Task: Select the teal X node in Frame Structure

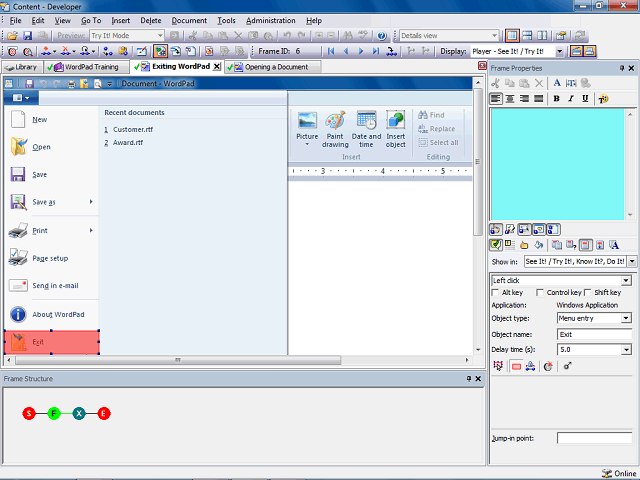Action: [79, 413]
